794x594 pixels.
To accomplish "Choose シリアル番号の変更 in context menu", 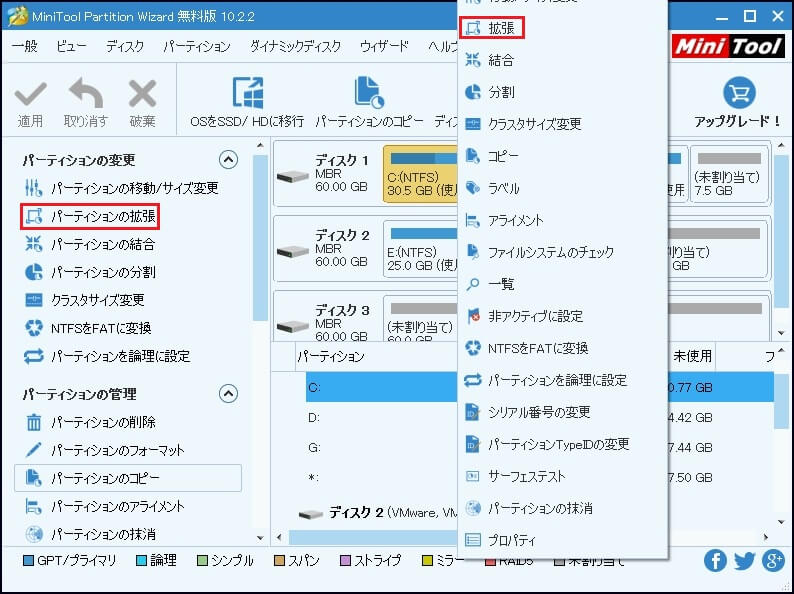I will point(562,412).
